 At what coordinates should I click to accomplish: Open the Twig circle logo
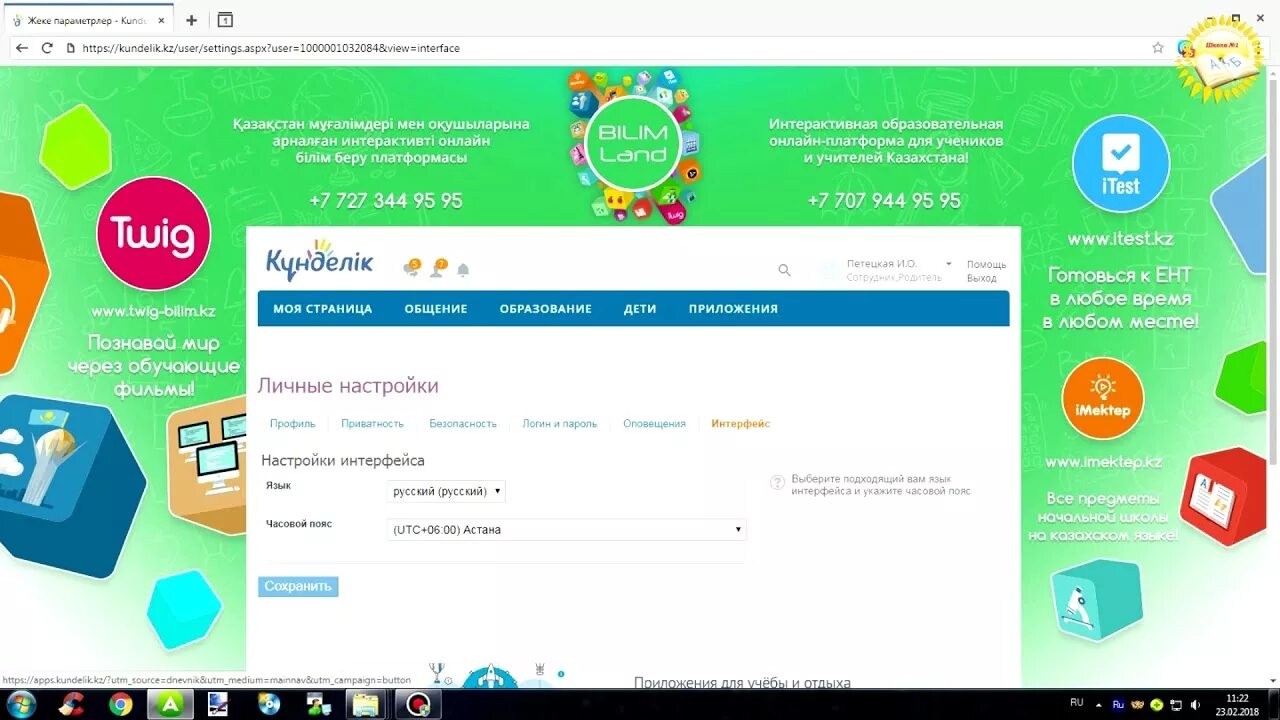(x=153, y=234)
